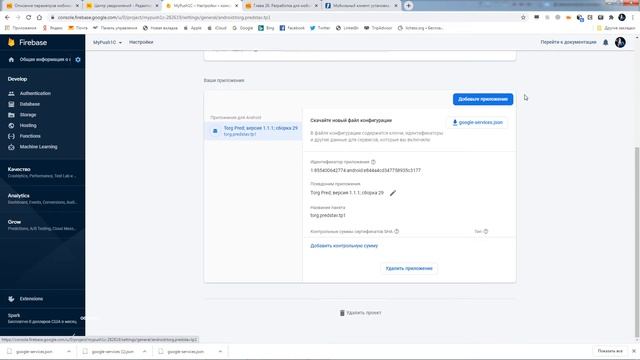Click the application identifier value text
Viewport: 640px width, 360px height.
(365, 170)
